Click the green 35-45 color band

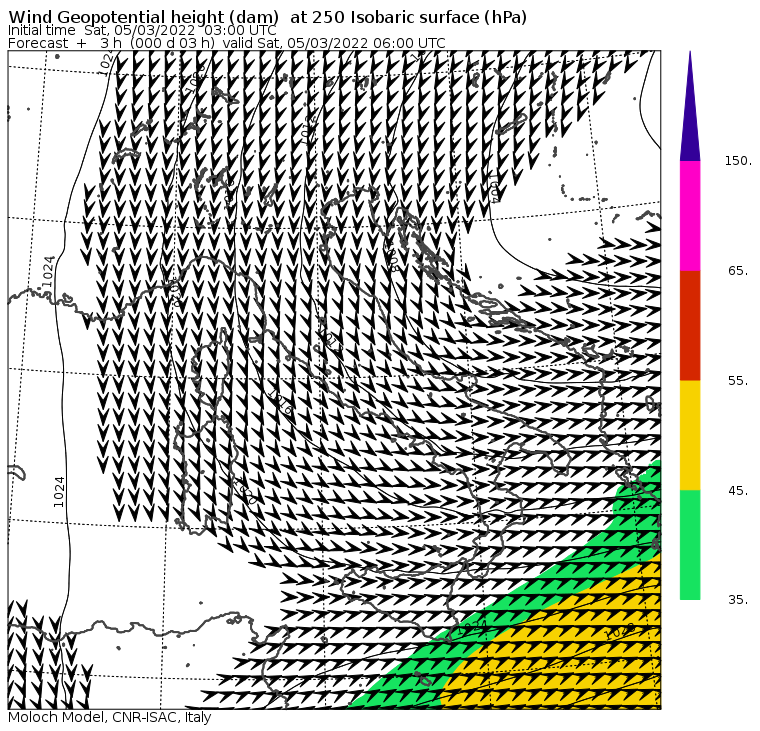pyautogui.click(x=690, y=545)
